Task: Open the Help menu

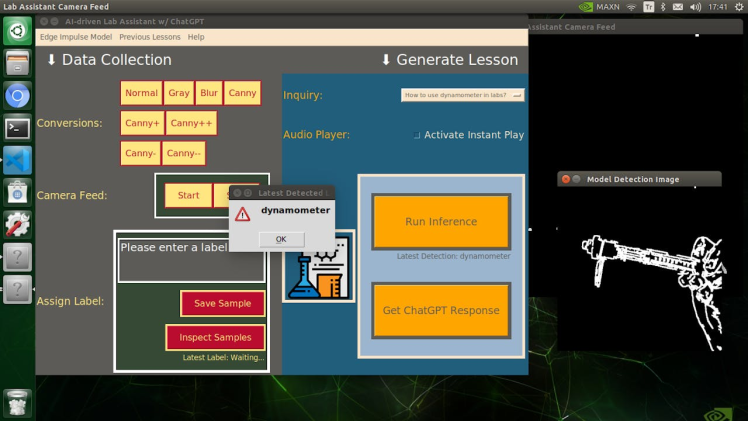Action: click(x=196, y=37)
